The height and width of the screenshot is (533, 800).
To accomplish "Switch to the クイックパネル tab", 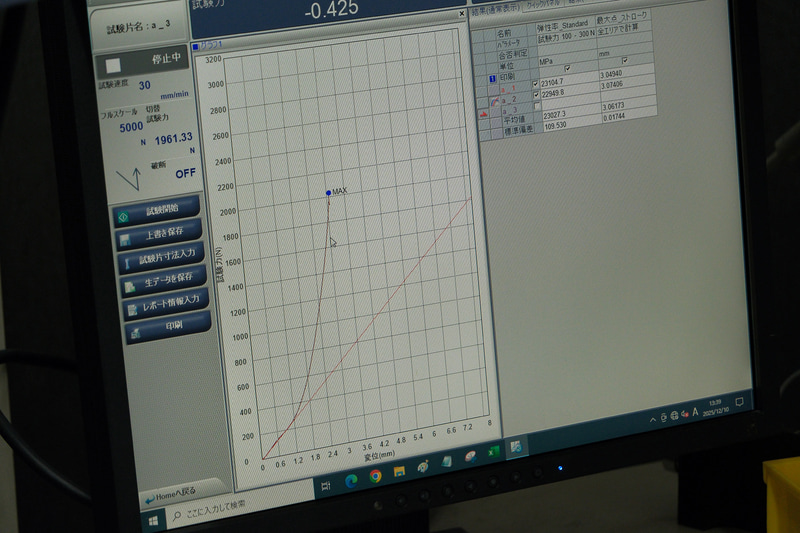I will pyautogui.click(x=544, y=5).
